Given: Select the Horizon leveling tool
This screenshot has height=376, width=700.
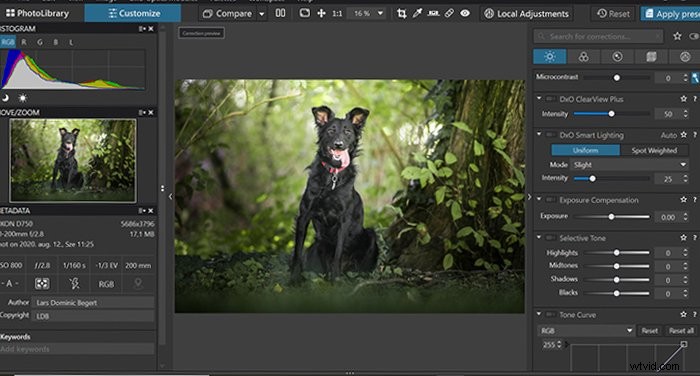Looking at the screenshot, I should click(433, 13).
